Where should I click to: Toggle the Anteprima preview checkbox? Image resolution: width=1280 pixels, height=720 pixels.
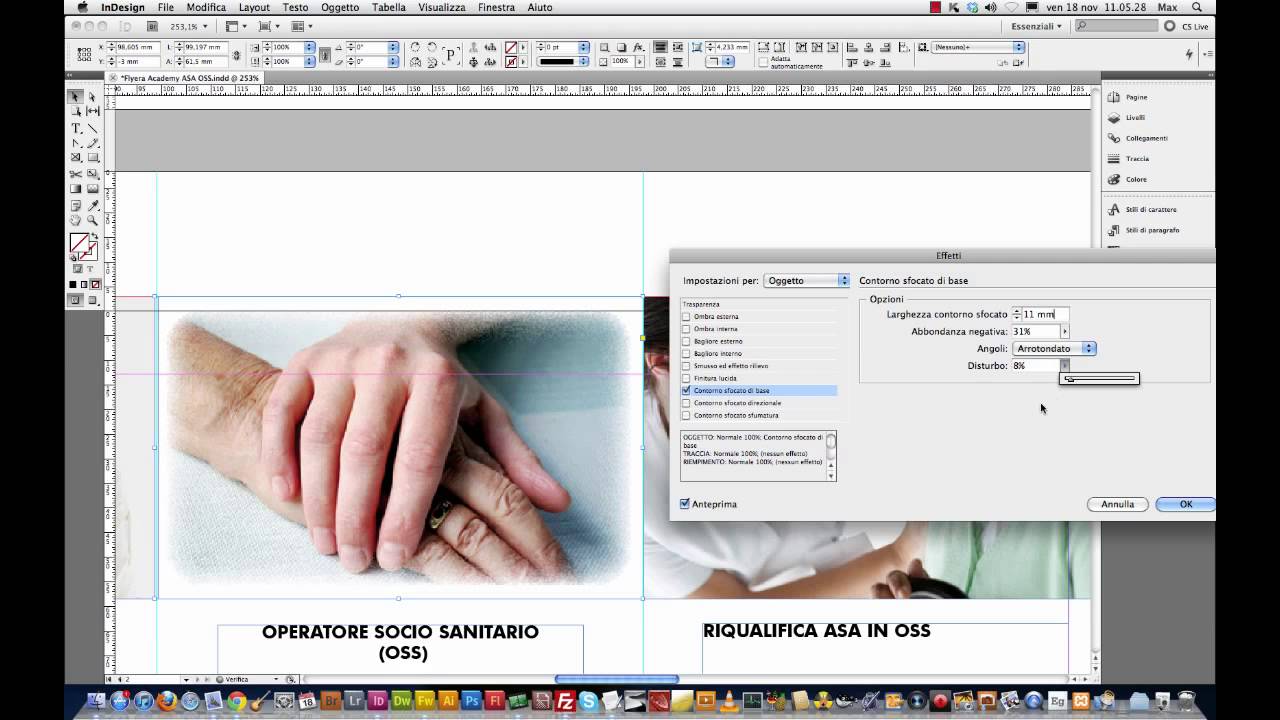point(685,504)
